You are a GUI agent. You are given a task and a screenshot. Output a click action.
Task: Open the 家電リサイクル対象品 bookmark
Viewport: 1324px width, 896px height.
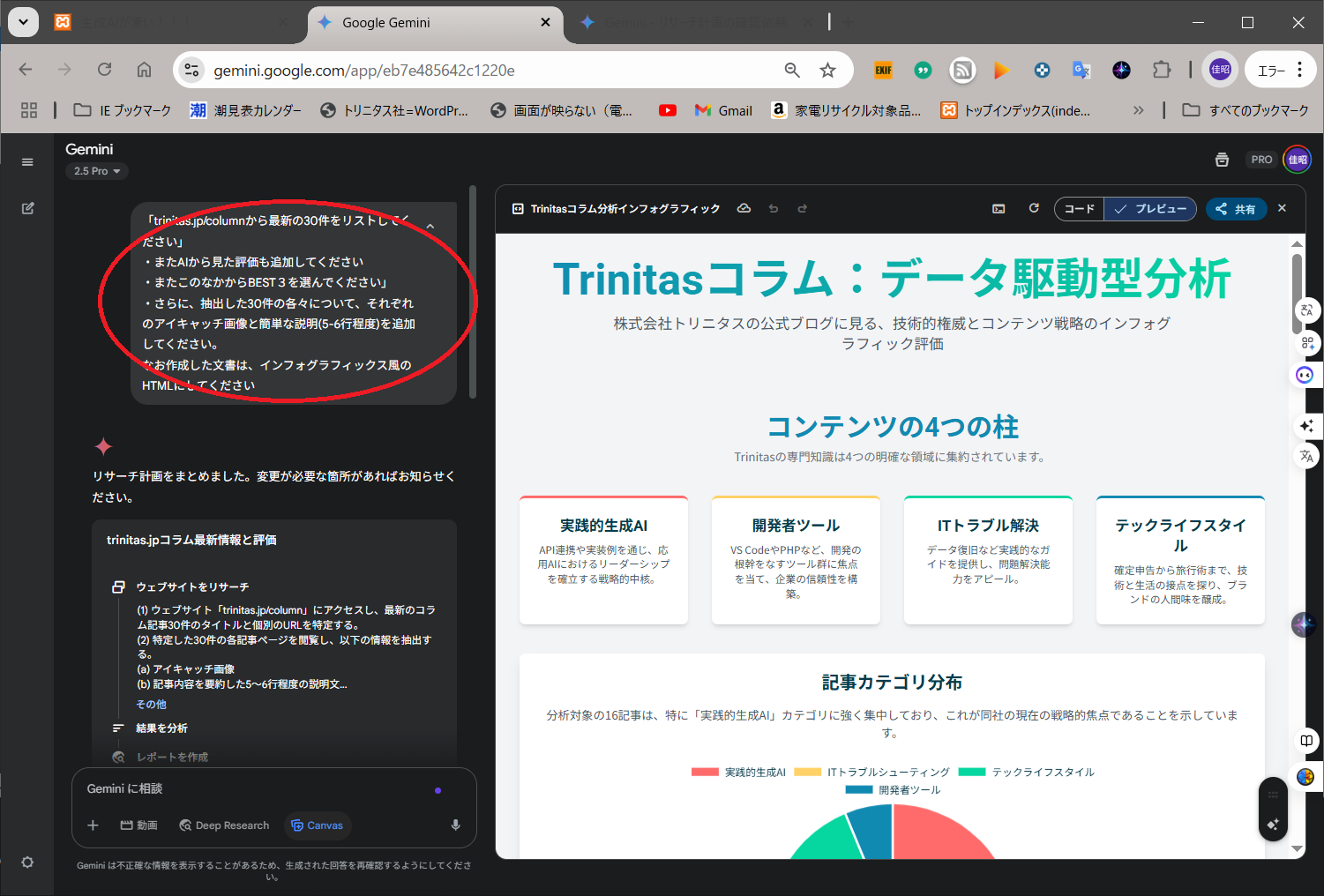[x=846, y=110]
